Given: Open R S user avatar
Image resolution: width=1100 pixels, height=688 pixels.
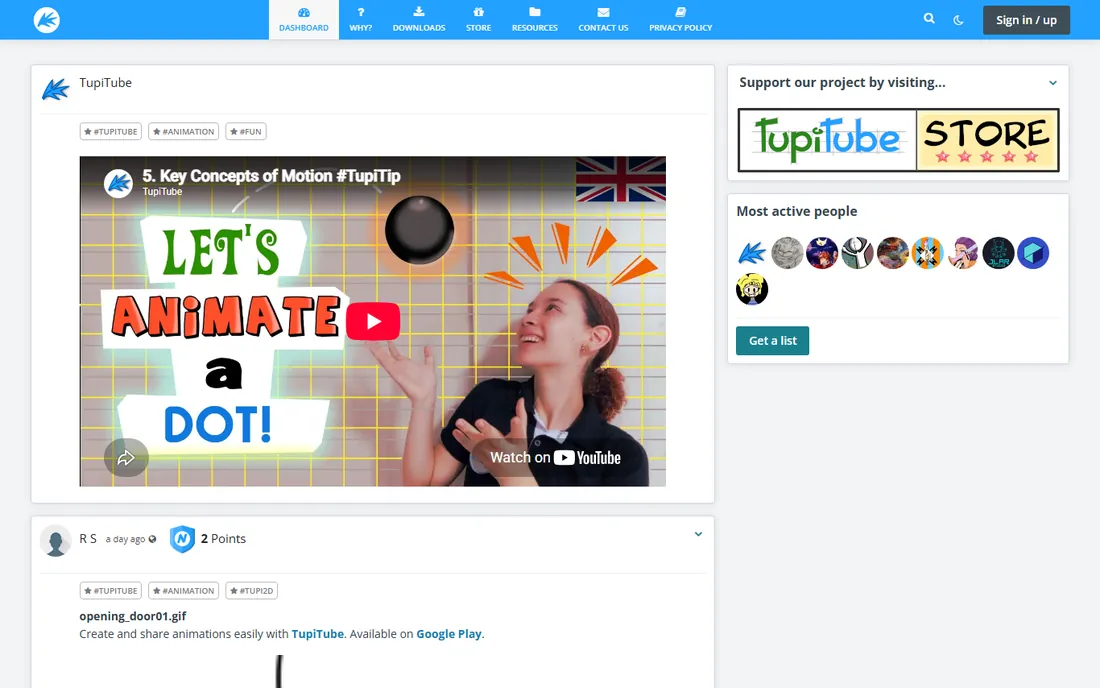Looking at the screenshot, I should pyautogui.click(x=55, y=541).
